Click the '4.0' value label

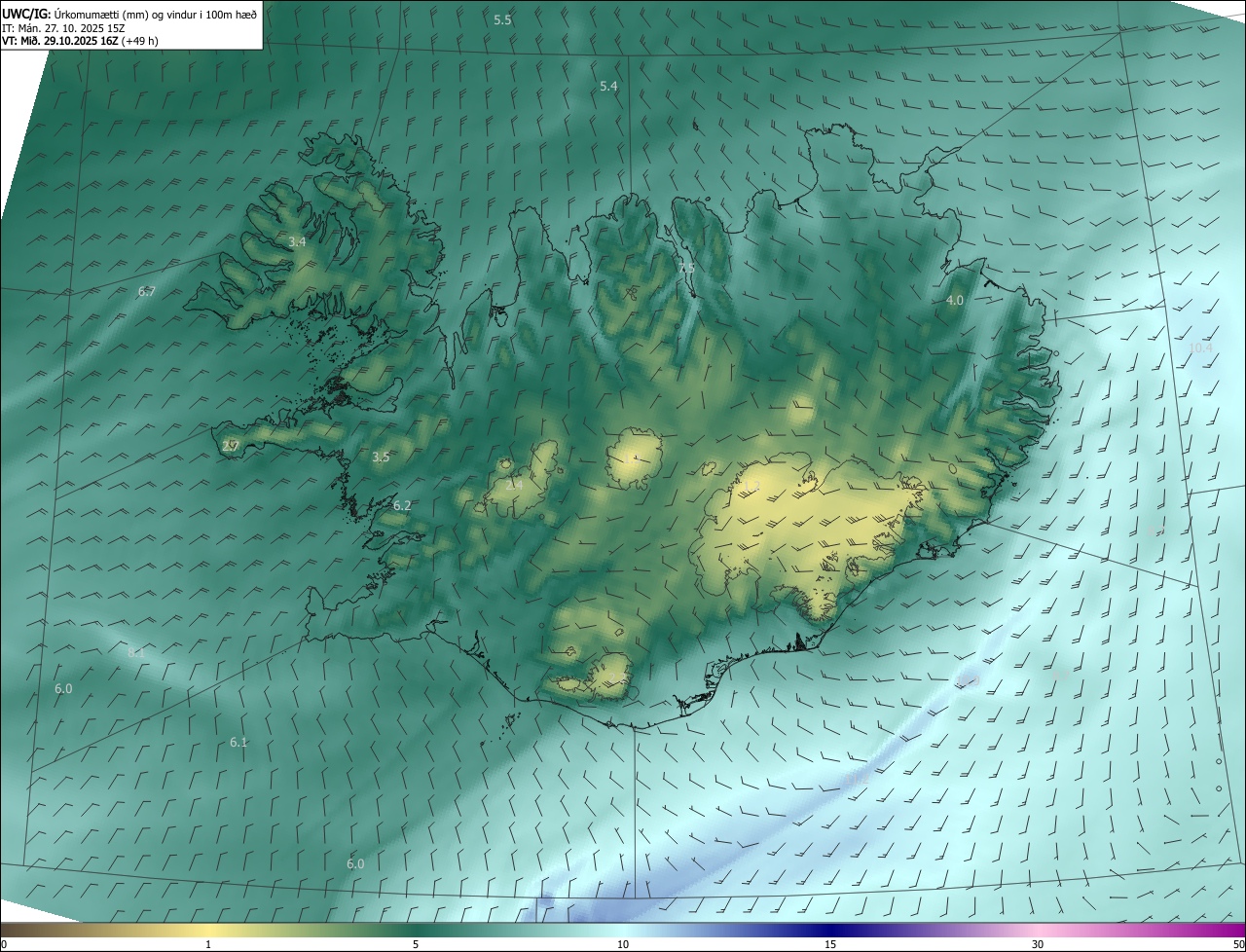955,301
